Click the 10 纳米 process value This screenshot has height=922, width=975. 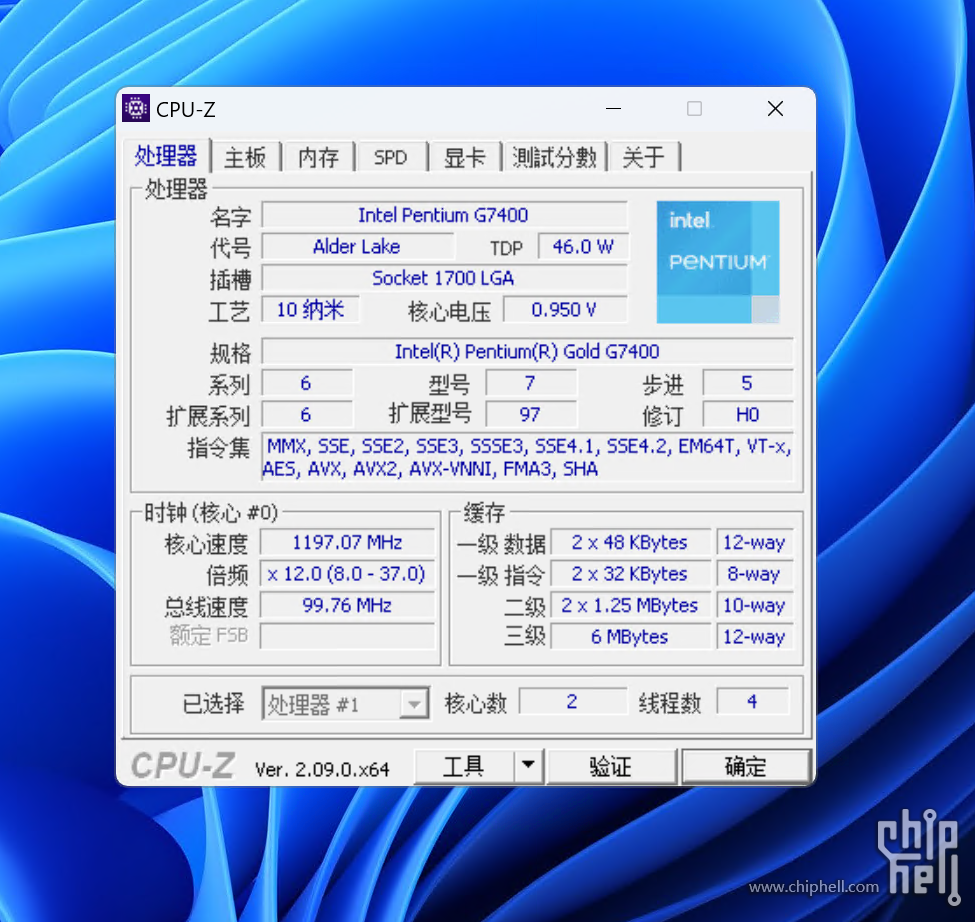[x=310, y=310]
